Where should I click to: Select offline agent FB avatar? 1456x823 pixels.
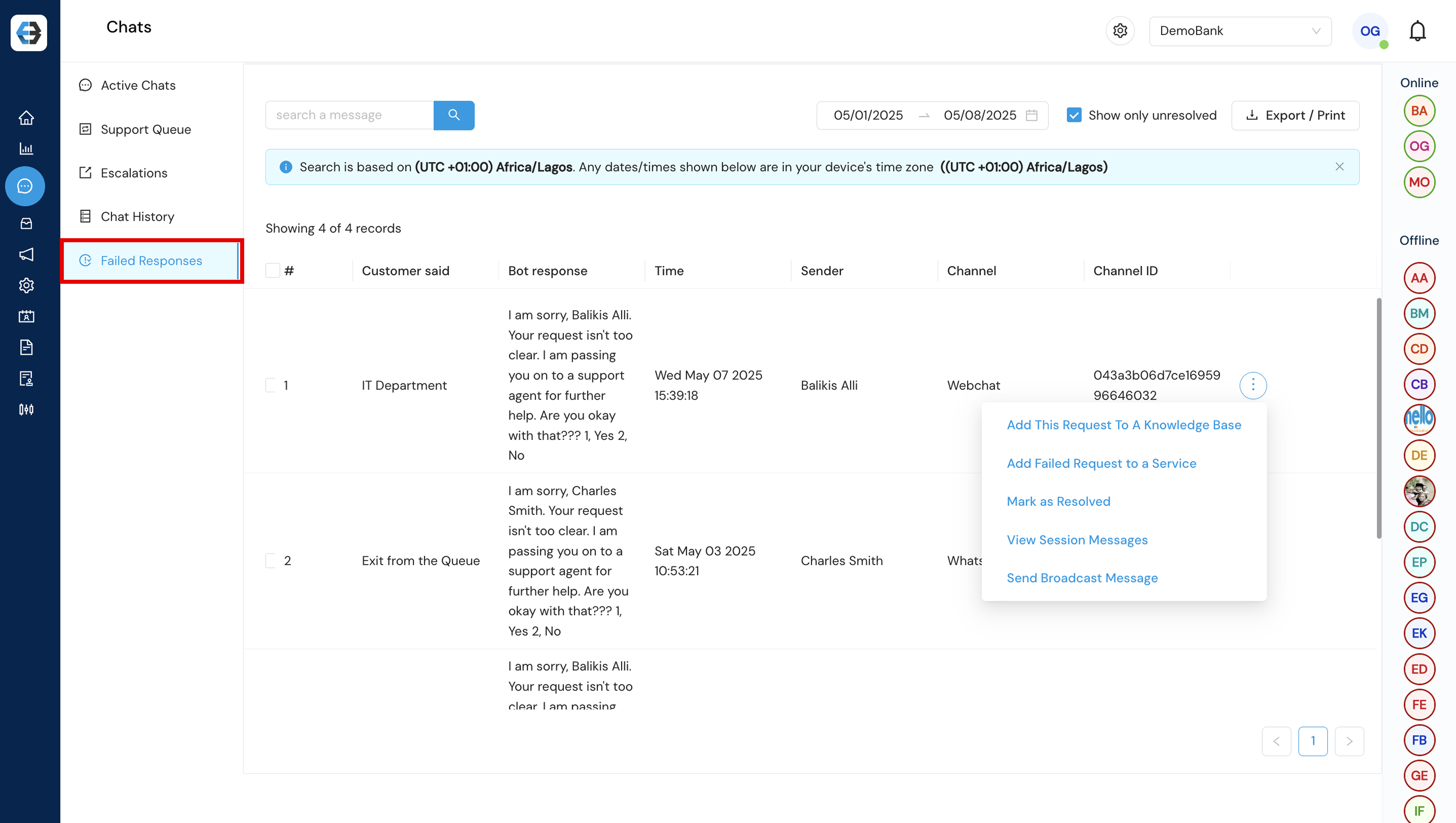[x=1419, y=740]
